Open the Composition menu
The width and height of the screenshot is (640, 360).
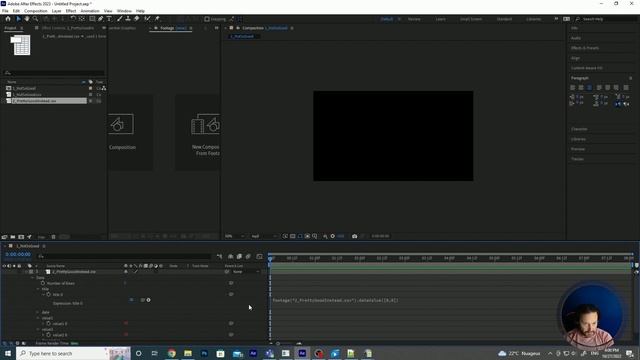click(36, 11)
